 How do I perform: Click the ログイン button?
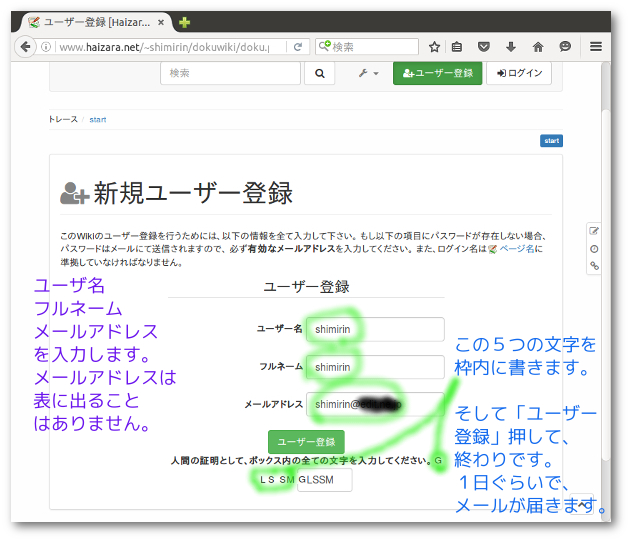tap(518, 73)
